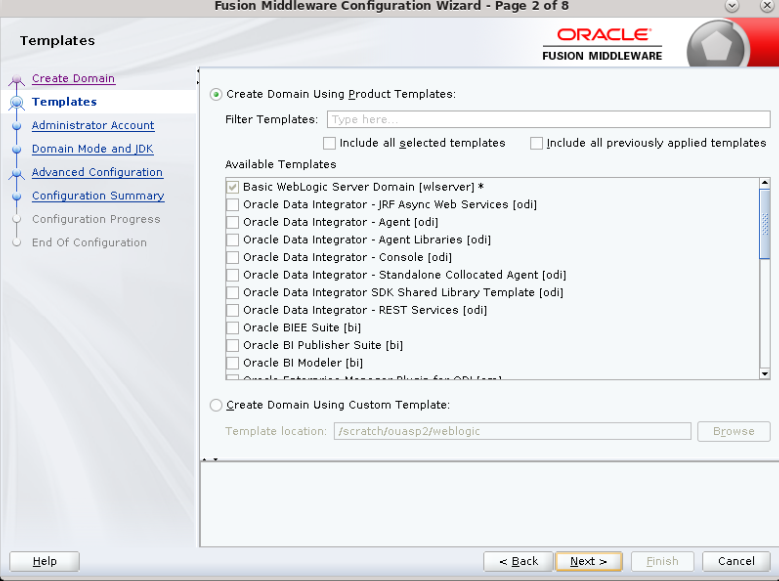Click the 'Available Templates' label
Image resolution: width=779 pixels, height=581 pixels.
click(281, 165)
